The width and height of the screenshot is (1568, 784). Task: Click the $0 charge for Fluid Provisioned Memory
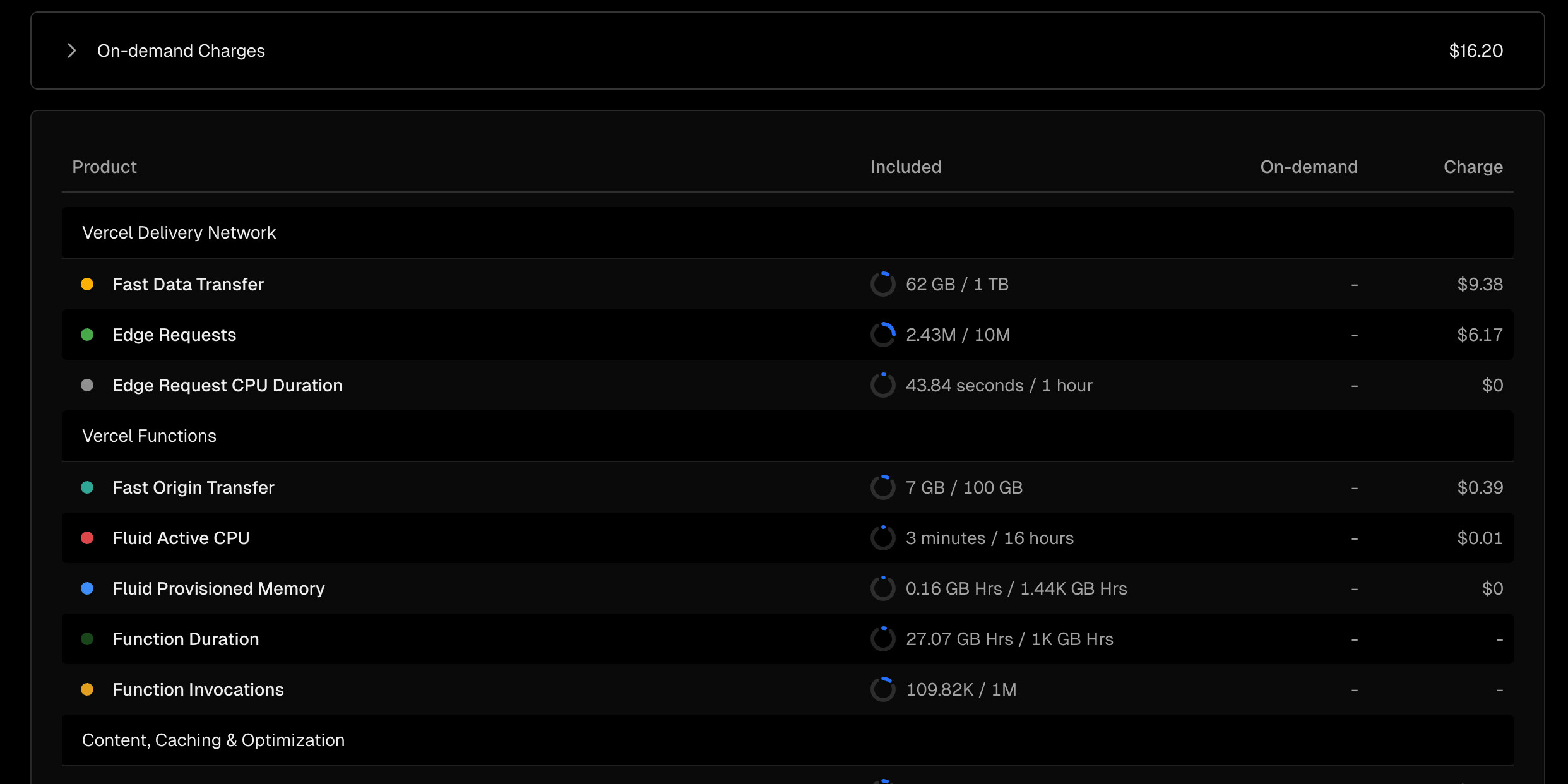tap(1492, 588)
